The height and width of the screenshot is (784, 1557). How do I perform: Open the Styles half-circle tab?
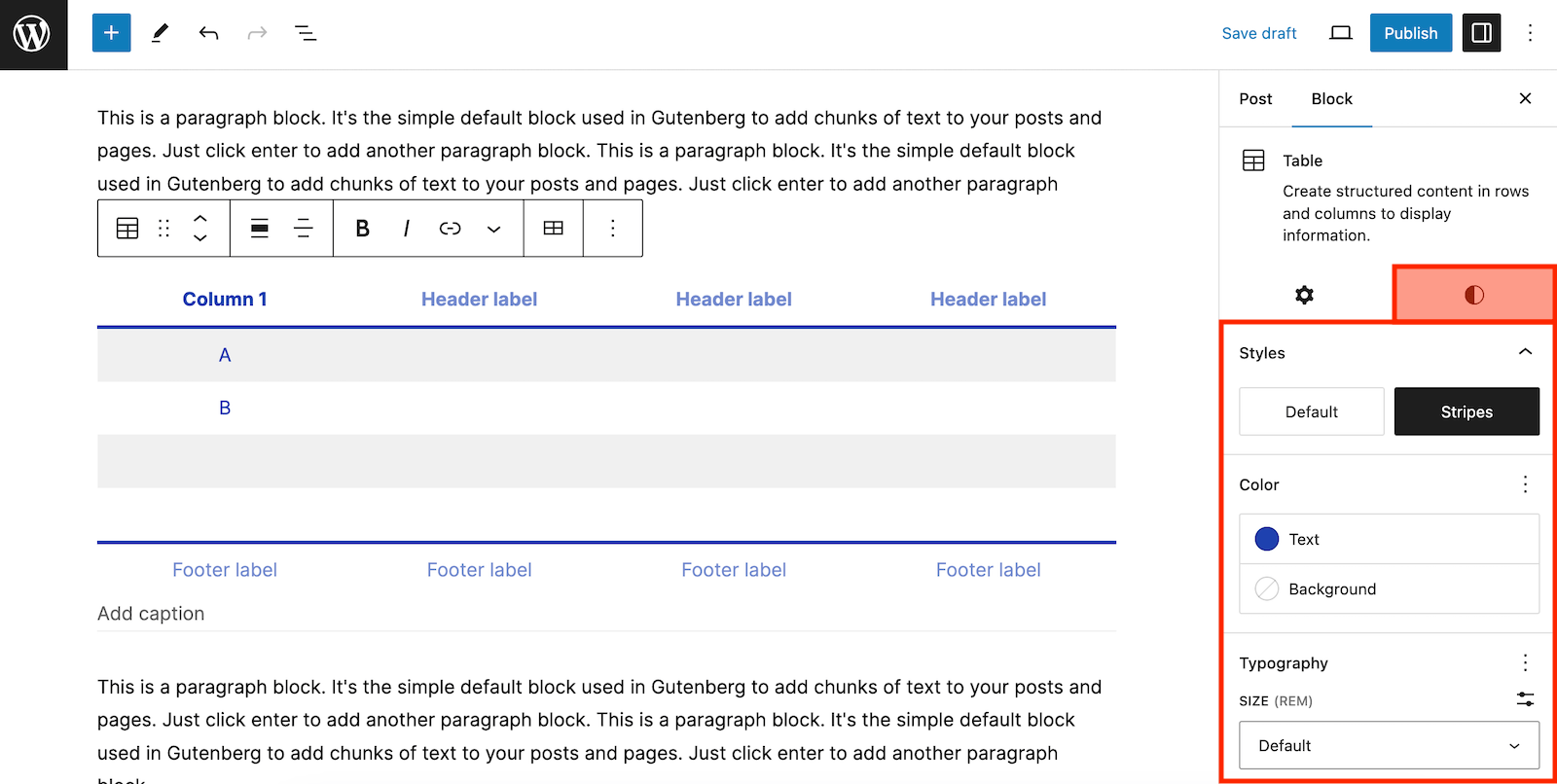1474,295
